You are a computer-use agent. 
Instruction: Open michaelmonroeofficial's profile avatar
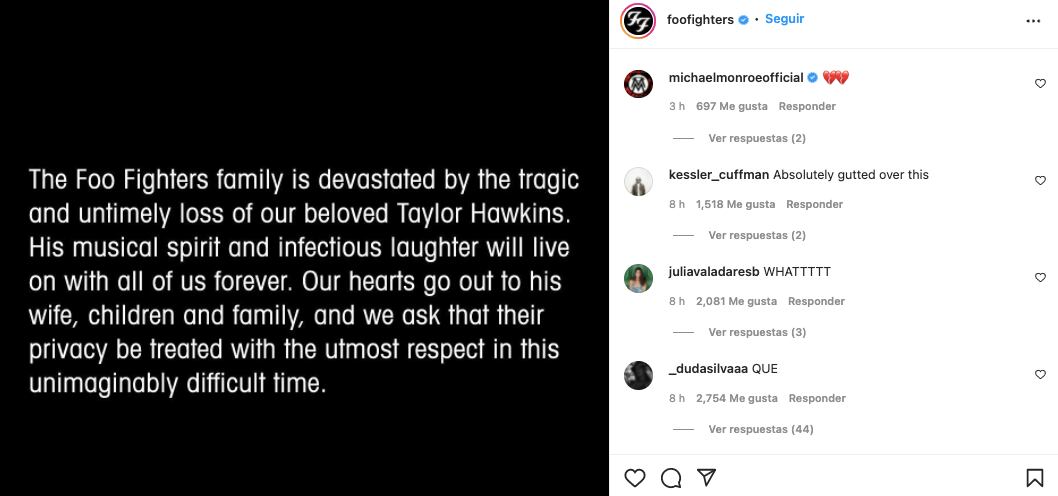tap(639, 84)
